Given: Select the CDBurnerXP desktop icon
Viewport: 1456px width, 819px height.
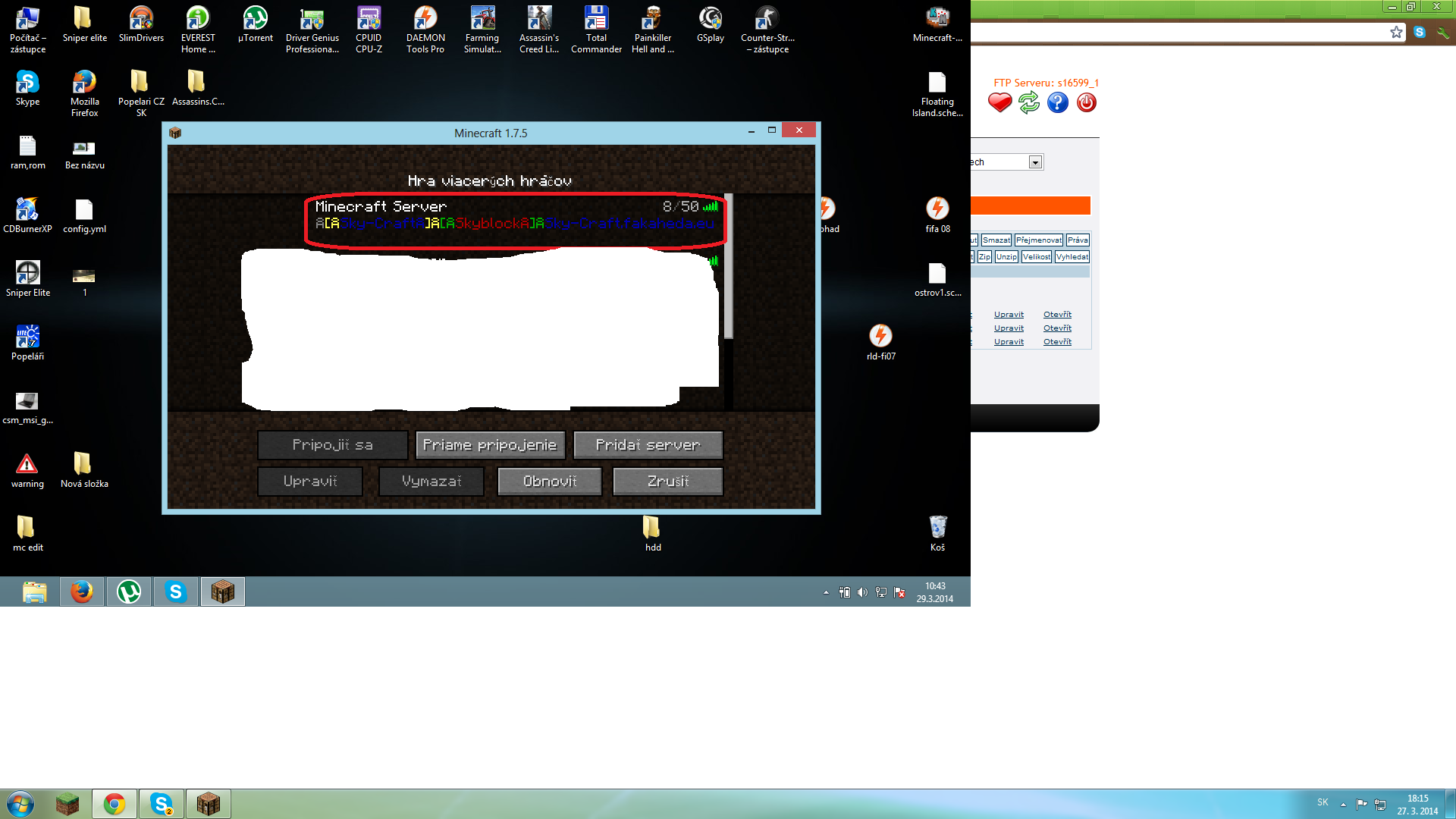Looking at the screenshot, I should [x=28, y=216].
